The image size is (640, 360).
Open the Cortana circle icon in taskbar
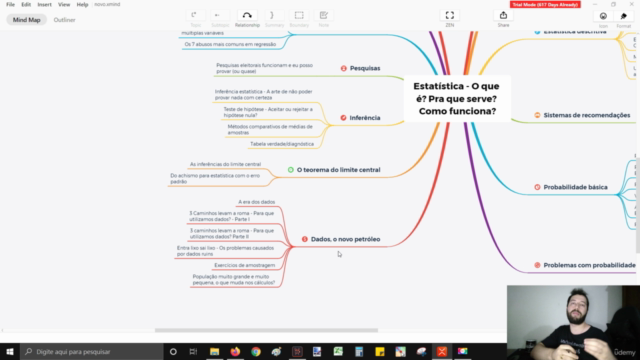[173, 351]
